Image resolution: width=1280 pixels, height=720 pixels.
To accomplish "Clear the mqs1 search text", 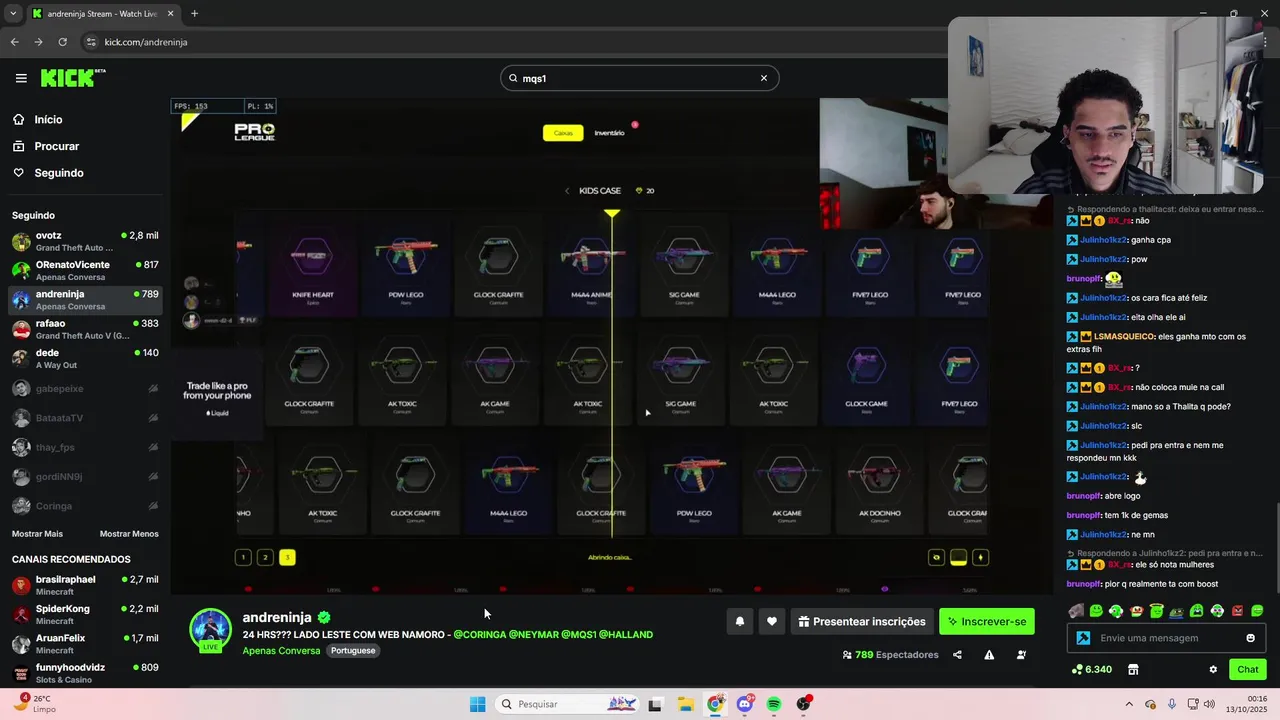I will pos(763,78).
